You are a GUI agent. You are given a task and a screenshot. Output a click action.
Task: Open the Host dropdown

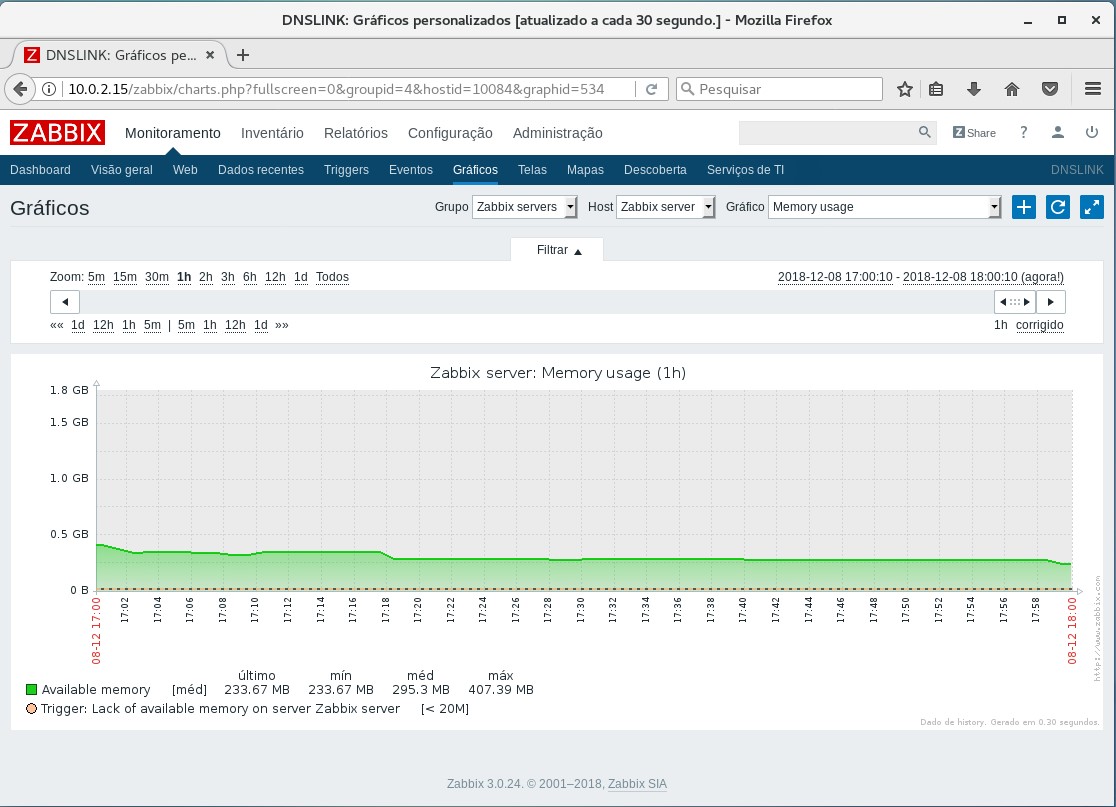(x=665, y=207)
